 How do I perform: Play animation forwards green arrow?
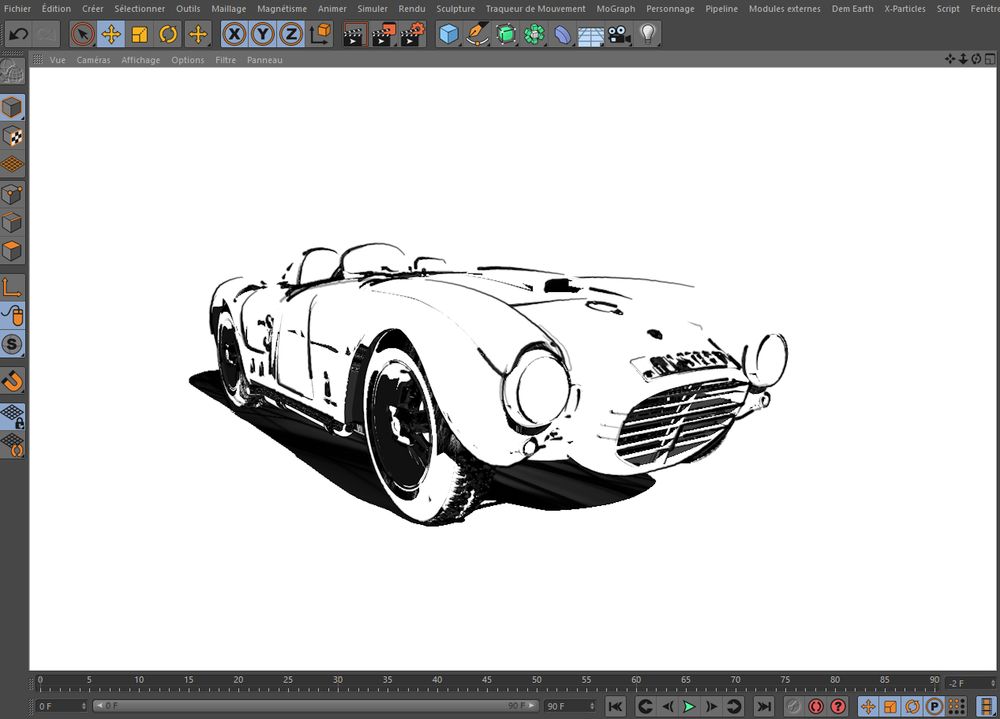(x=689, y=706)
